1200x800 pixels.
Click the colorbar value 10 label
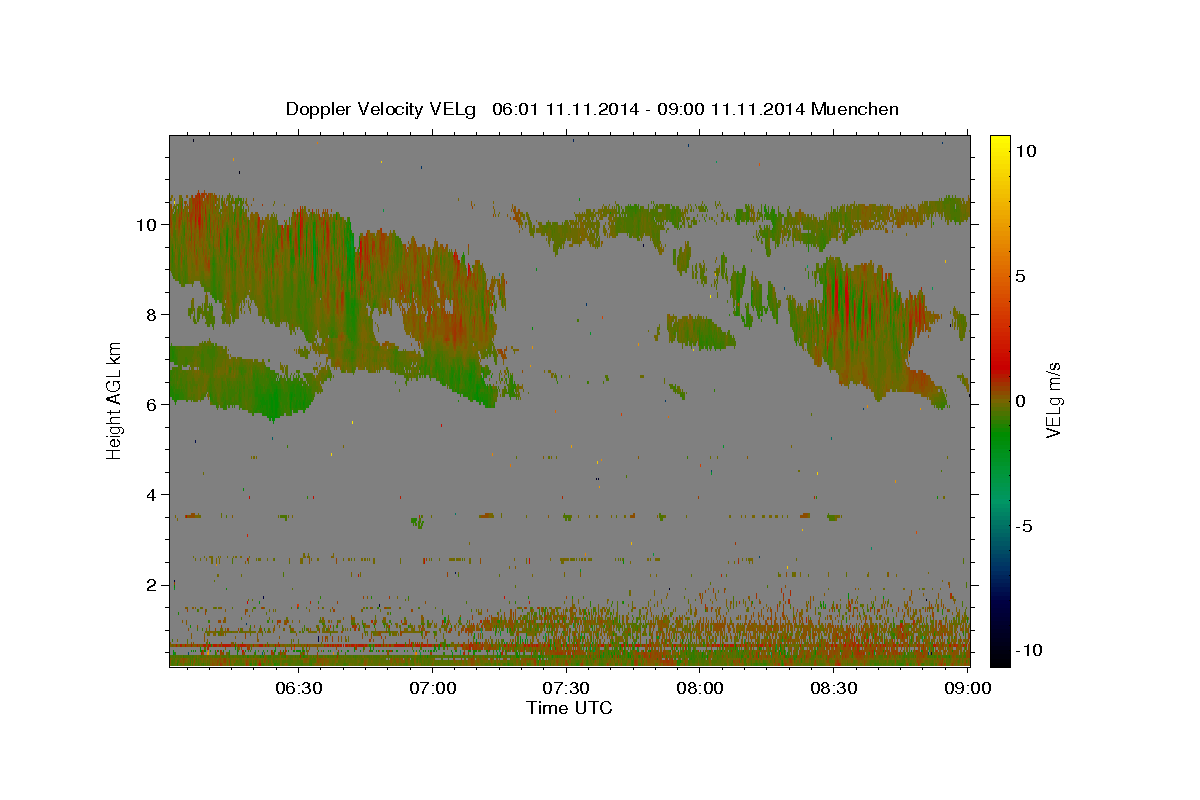pos(1026,150)
